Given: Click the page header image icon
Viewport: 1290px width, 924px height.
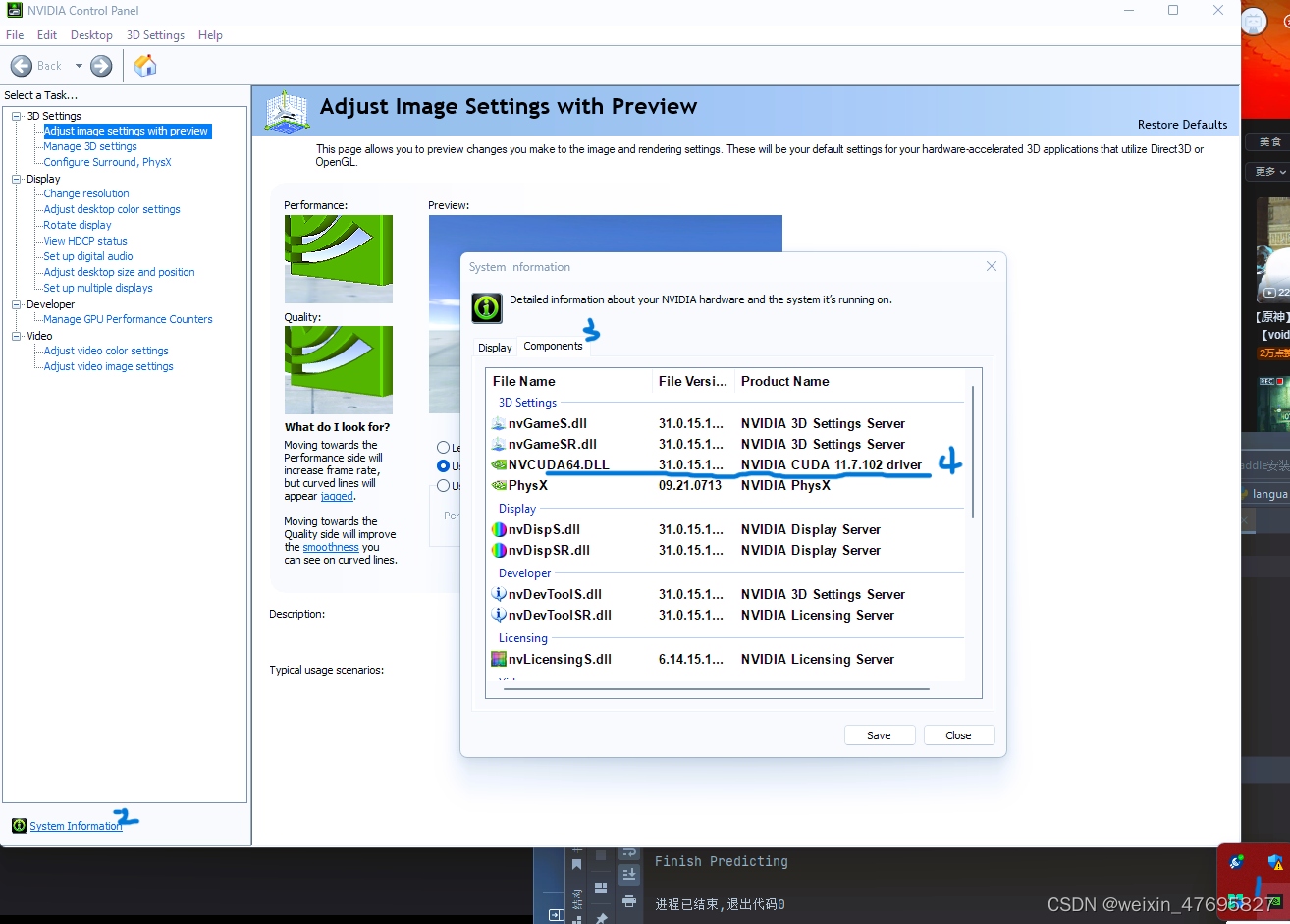Looking at the screenshot, I should tap(287, 112).
